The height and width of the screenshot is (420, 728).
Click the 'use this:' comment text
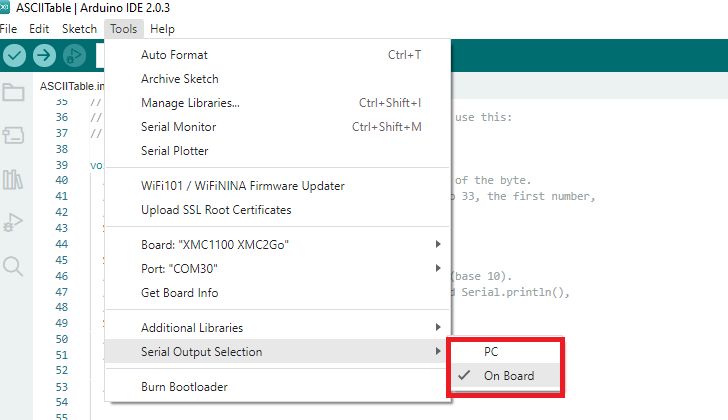[483, 117]
